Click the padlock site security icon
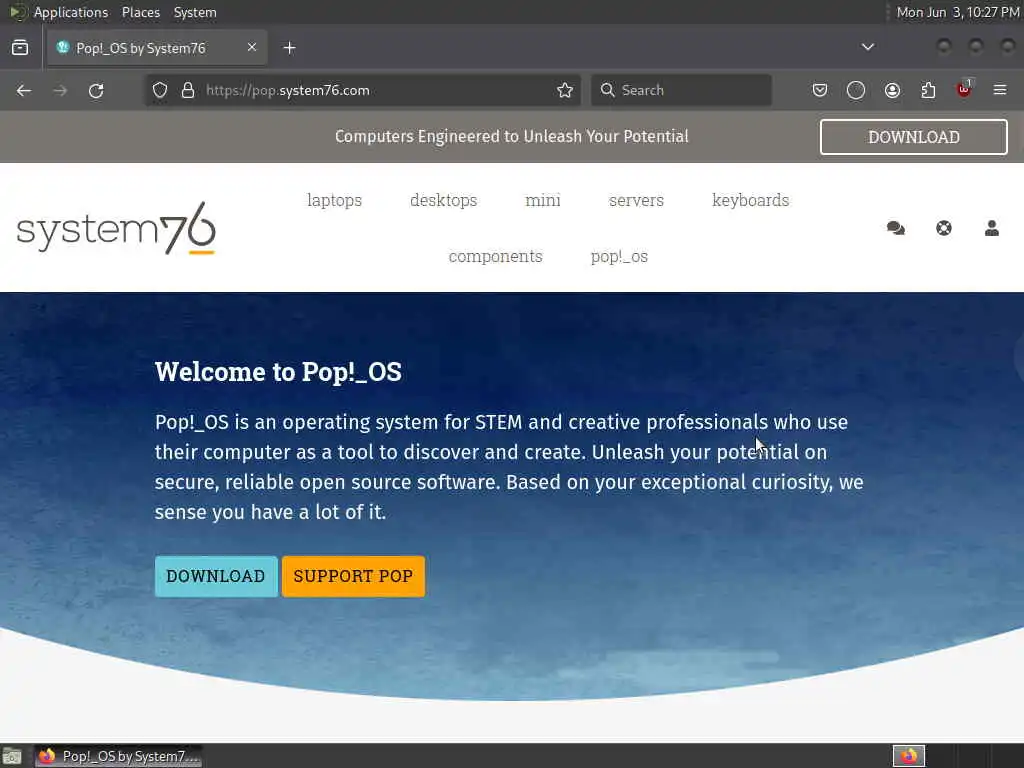The image size is (1024, 768). [188, 90]
